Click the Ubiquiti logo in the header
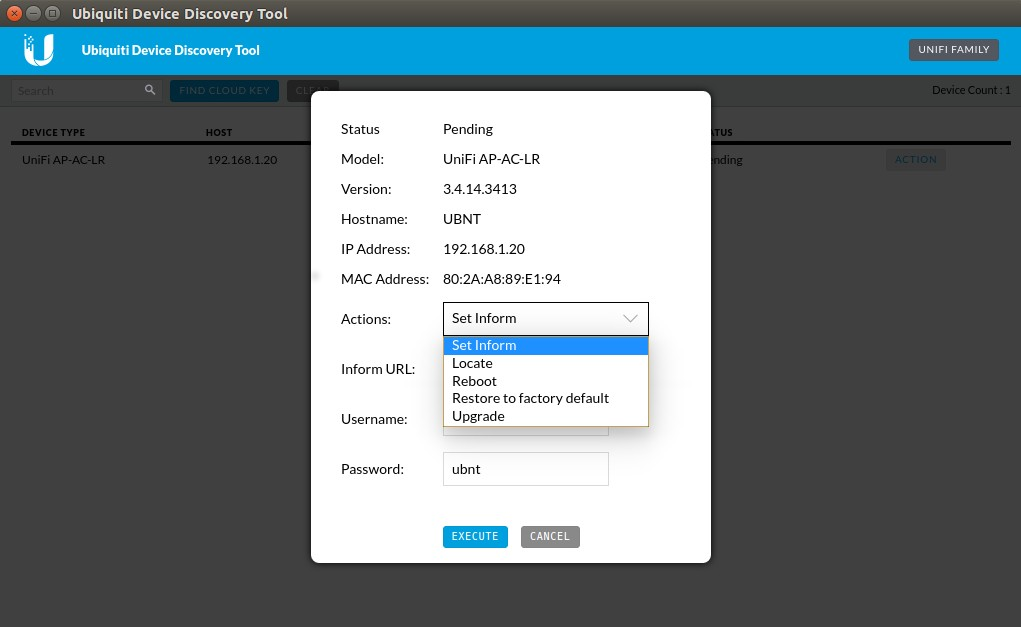The image size is (1021, 627). click(x=38, y=50)
